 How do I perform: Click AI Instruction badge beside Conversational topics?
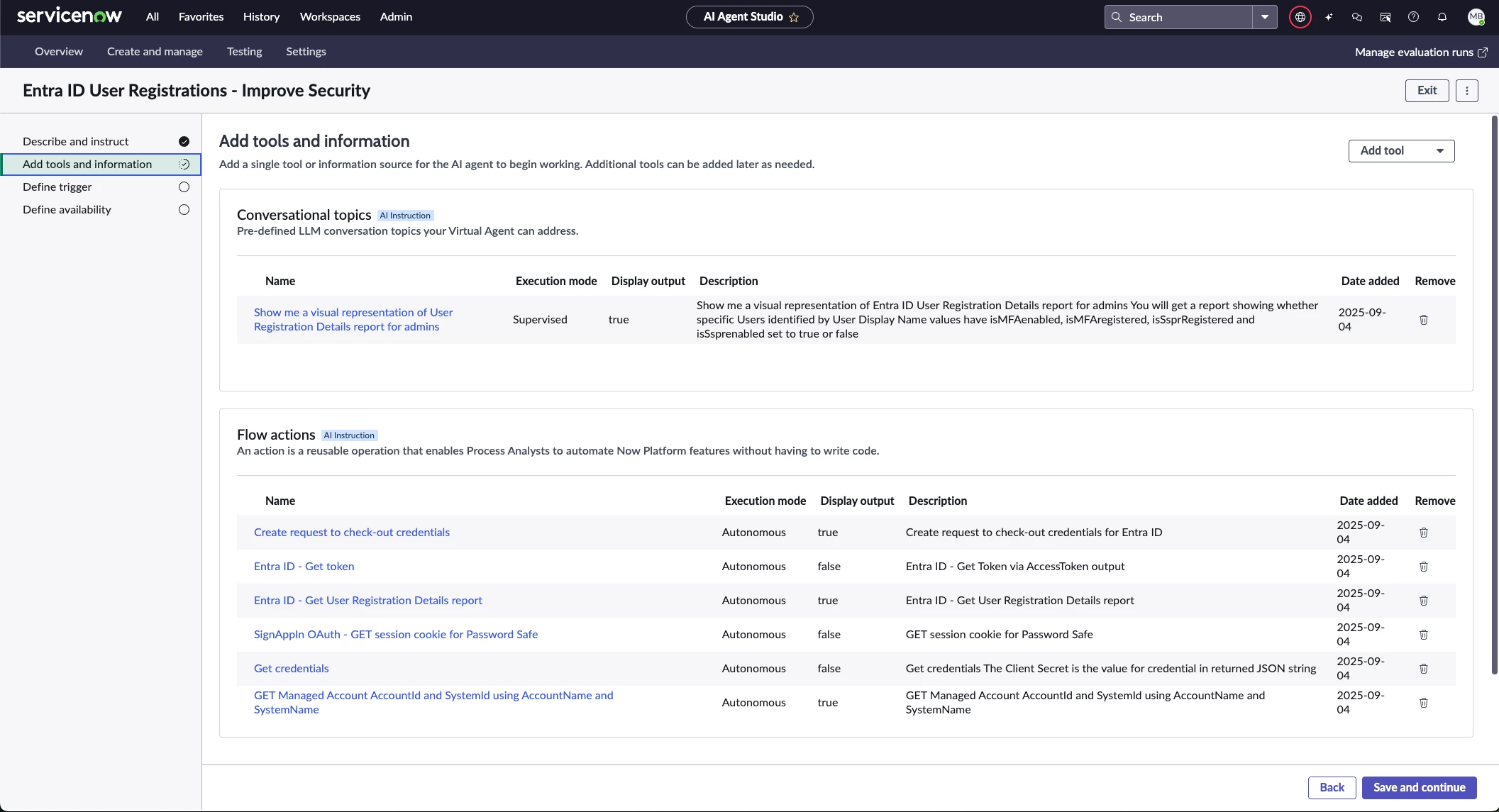pos(405,216)
